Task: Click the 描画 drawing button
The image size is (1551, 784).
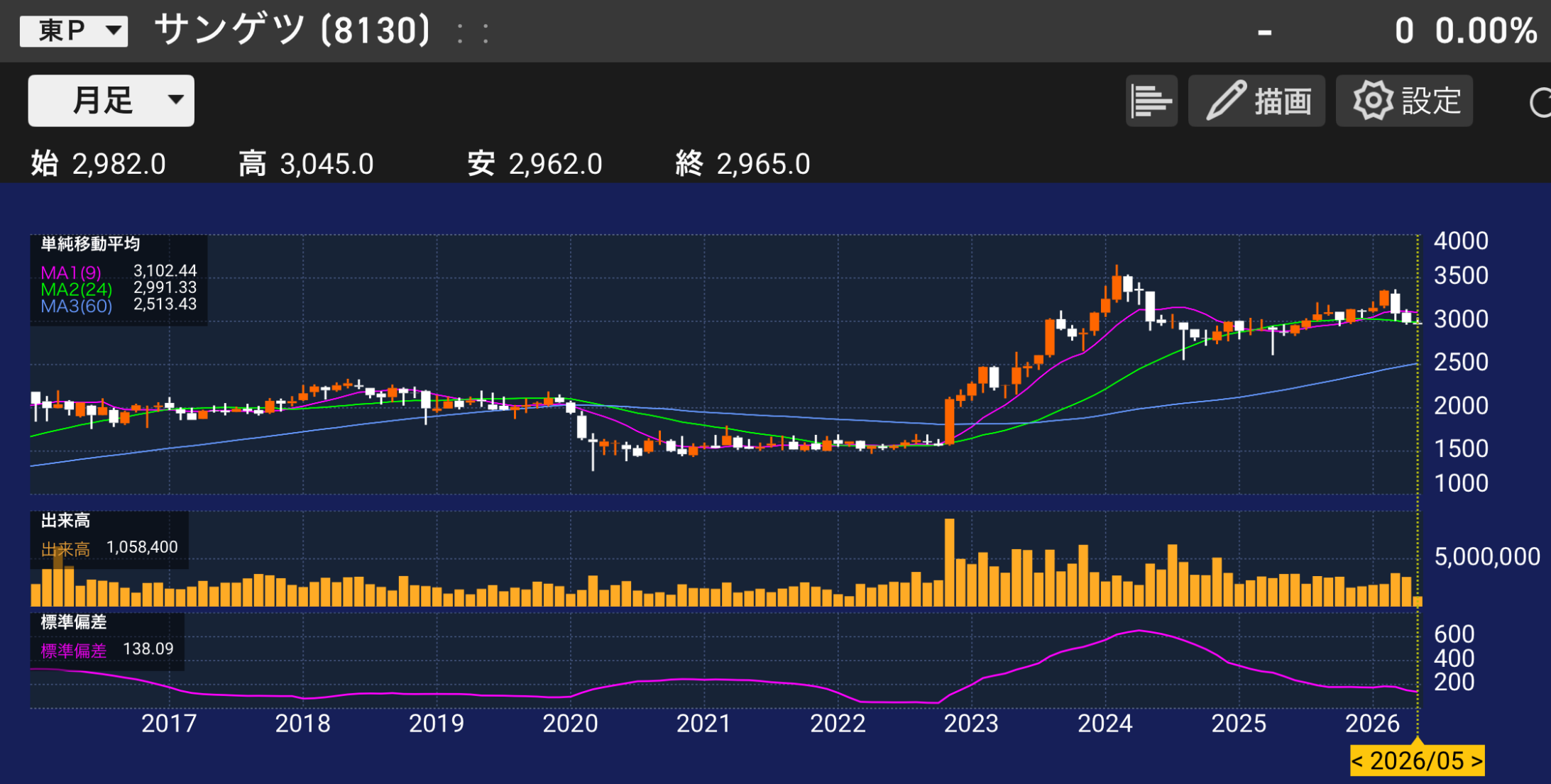Action: [1256, 101]
